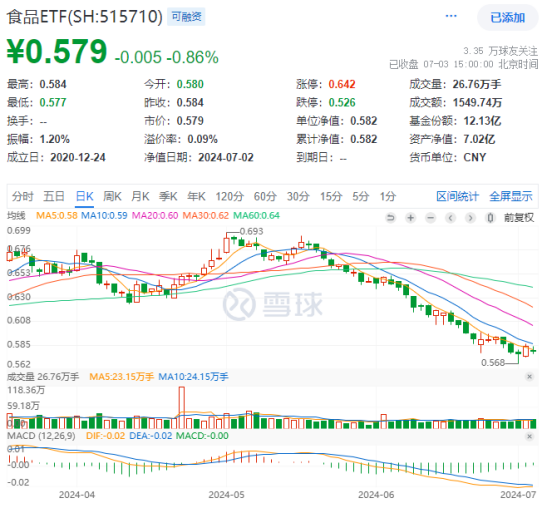Switch to the 60分 chart tab
Viewport: 542px width, 508px height.
coord(265,196)
